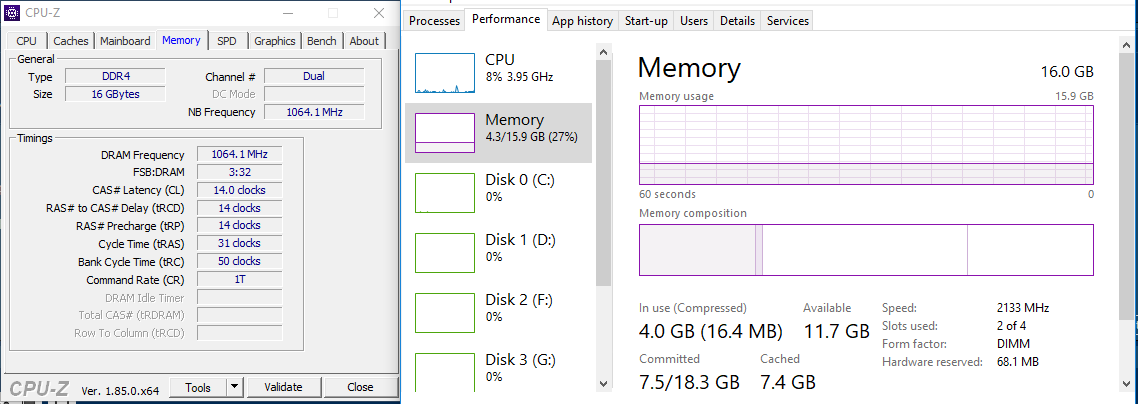This screenshot has height=404, width=1138.
Task: Select the CPU mini graph thumbnail
Action: [x=444, y=73]
